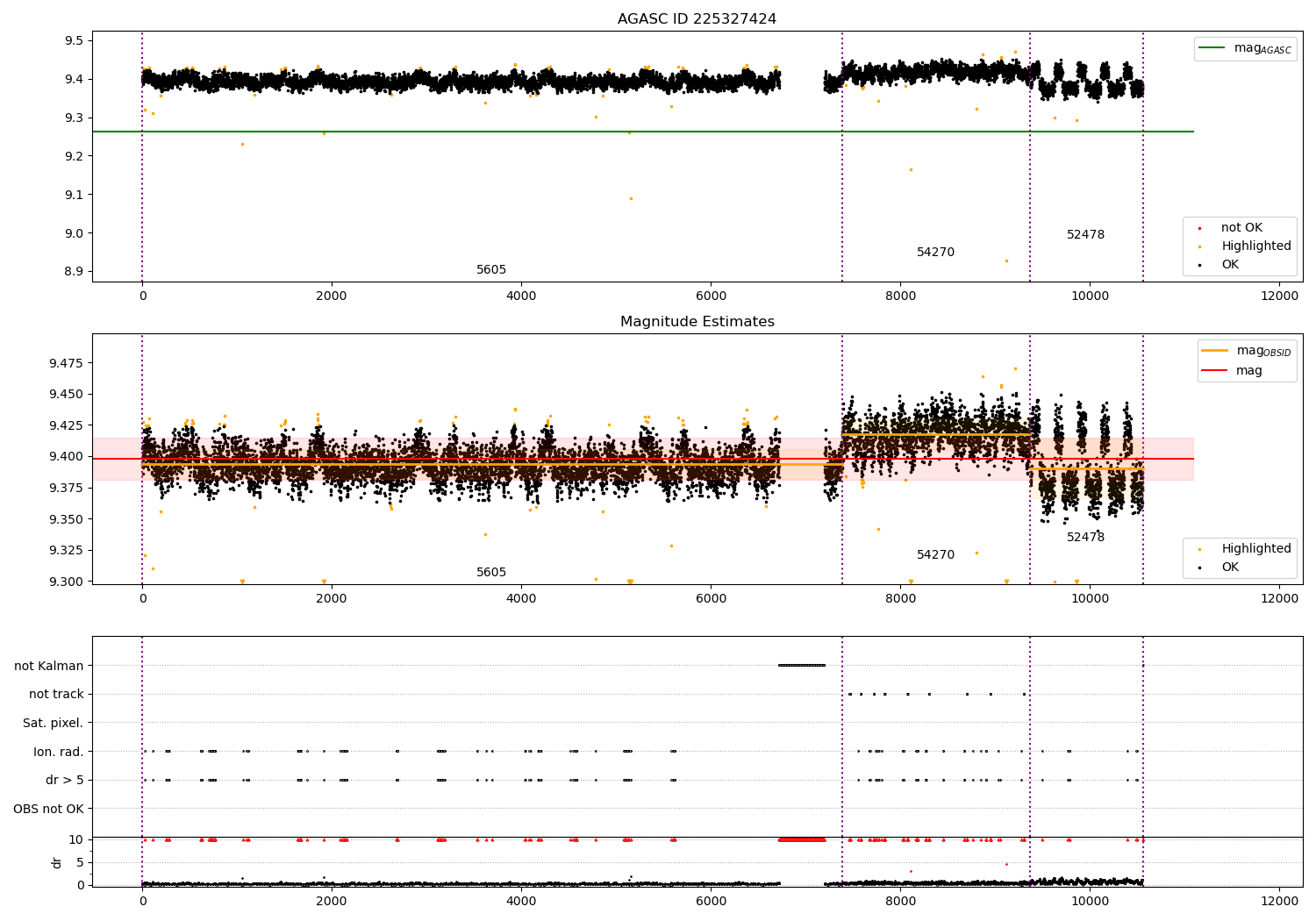Screen dimensions: 1316x921
Task: Click the 9.2 y-tick label on top plot
Action: (x=74, y=156)
